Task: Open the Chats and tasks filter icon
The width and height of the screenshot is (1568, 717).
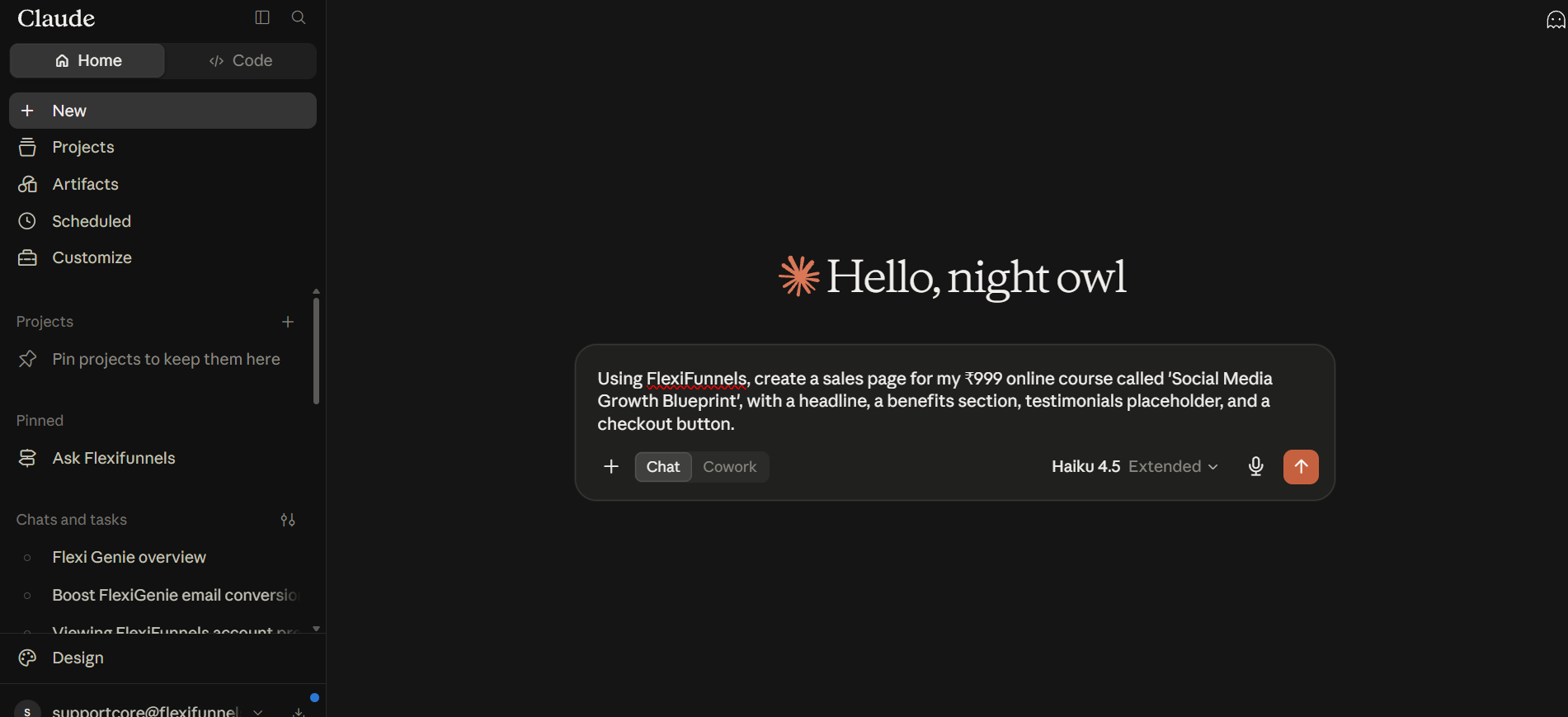Action: pos(288,520)
